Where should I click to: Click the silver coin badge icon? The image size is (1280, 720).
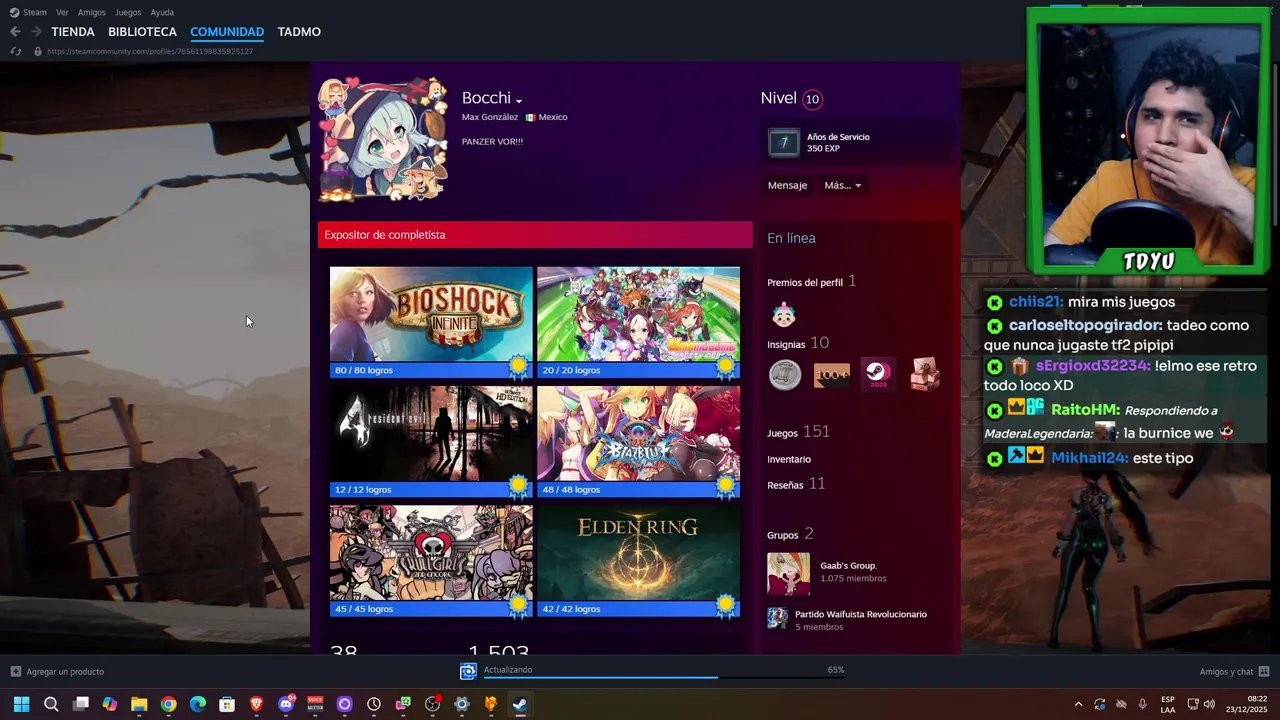[785, 375]
